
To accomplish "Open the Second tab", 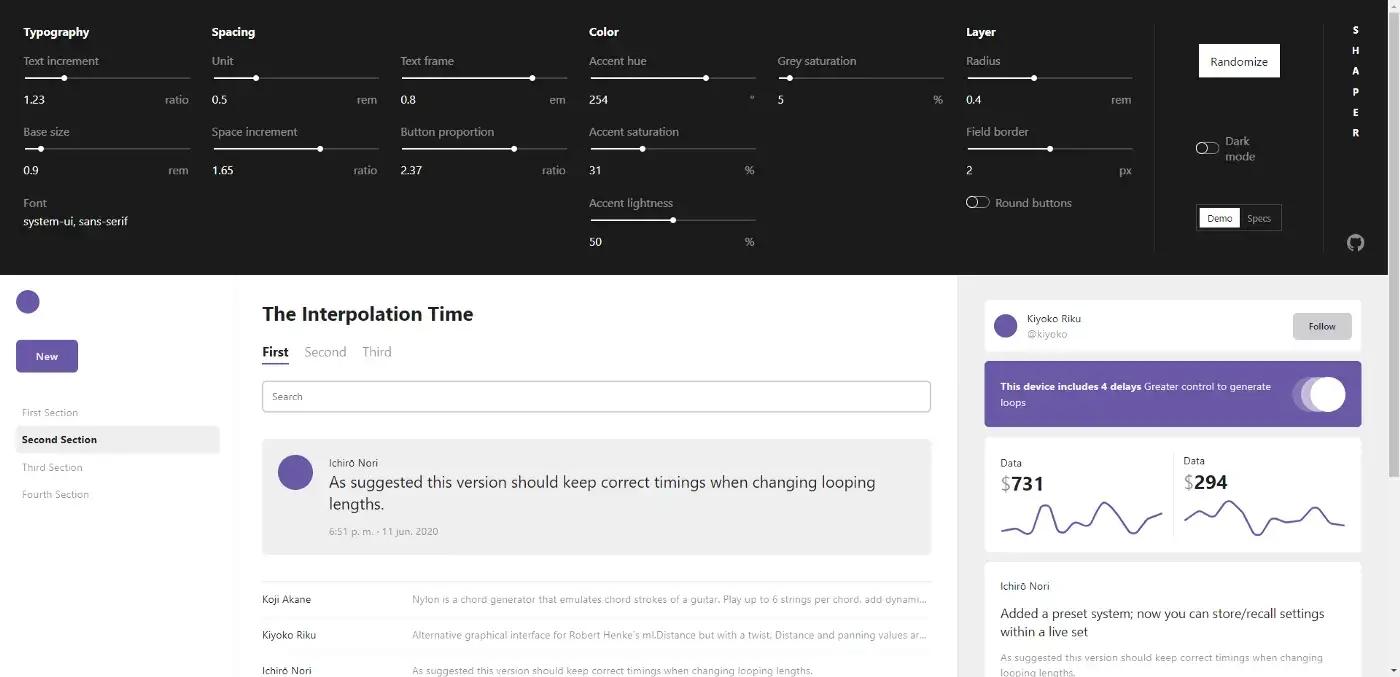I will [x=325, y=352].
